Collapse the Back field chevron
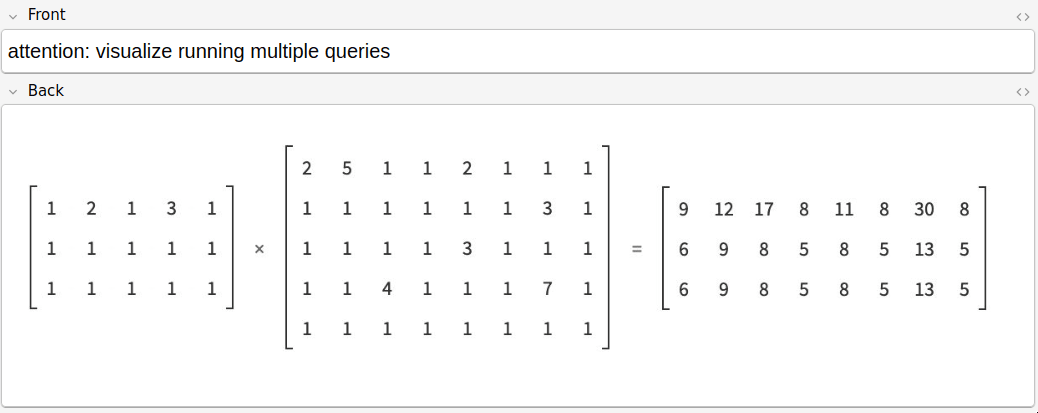The image size is (1038, 413). (x=13, y=92)
